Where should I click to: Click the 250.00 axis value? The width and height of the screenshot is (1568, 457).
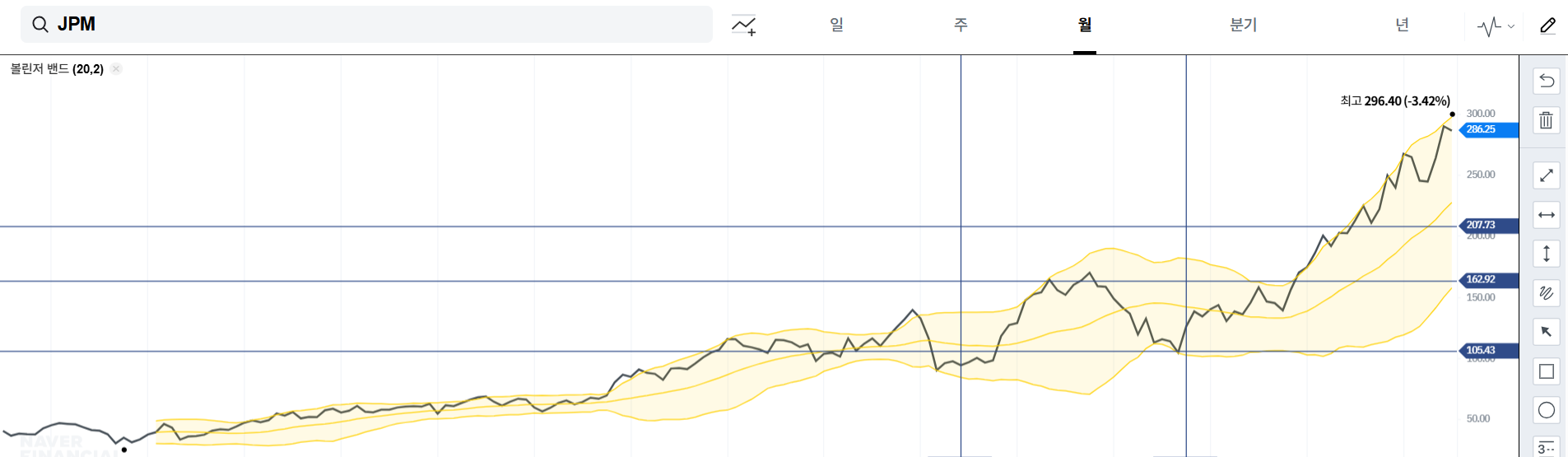click(x=1481, y=175)
